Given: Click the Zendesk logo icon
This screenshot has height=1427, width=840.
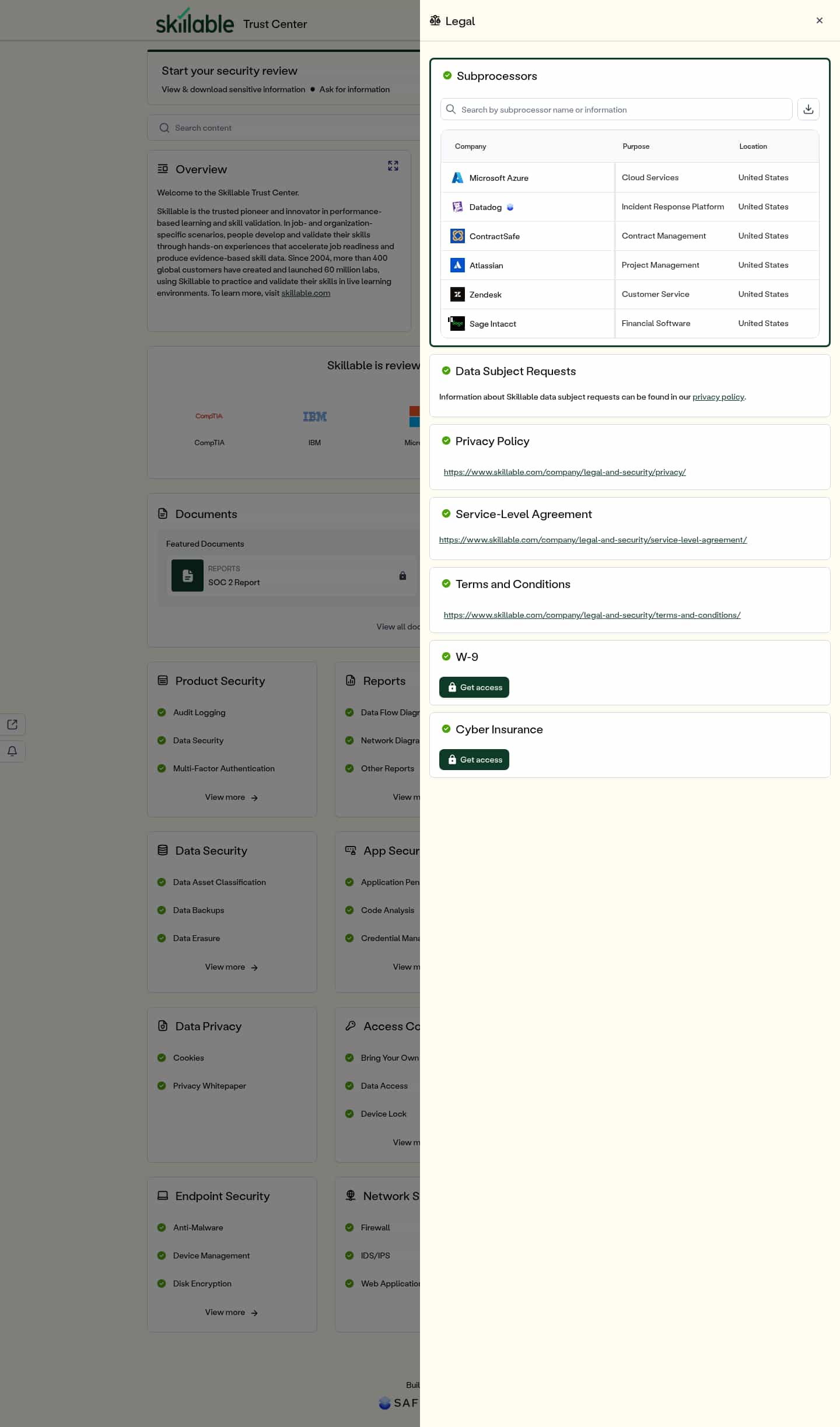Looking at the screenshot, I should [x=457, y=295].
